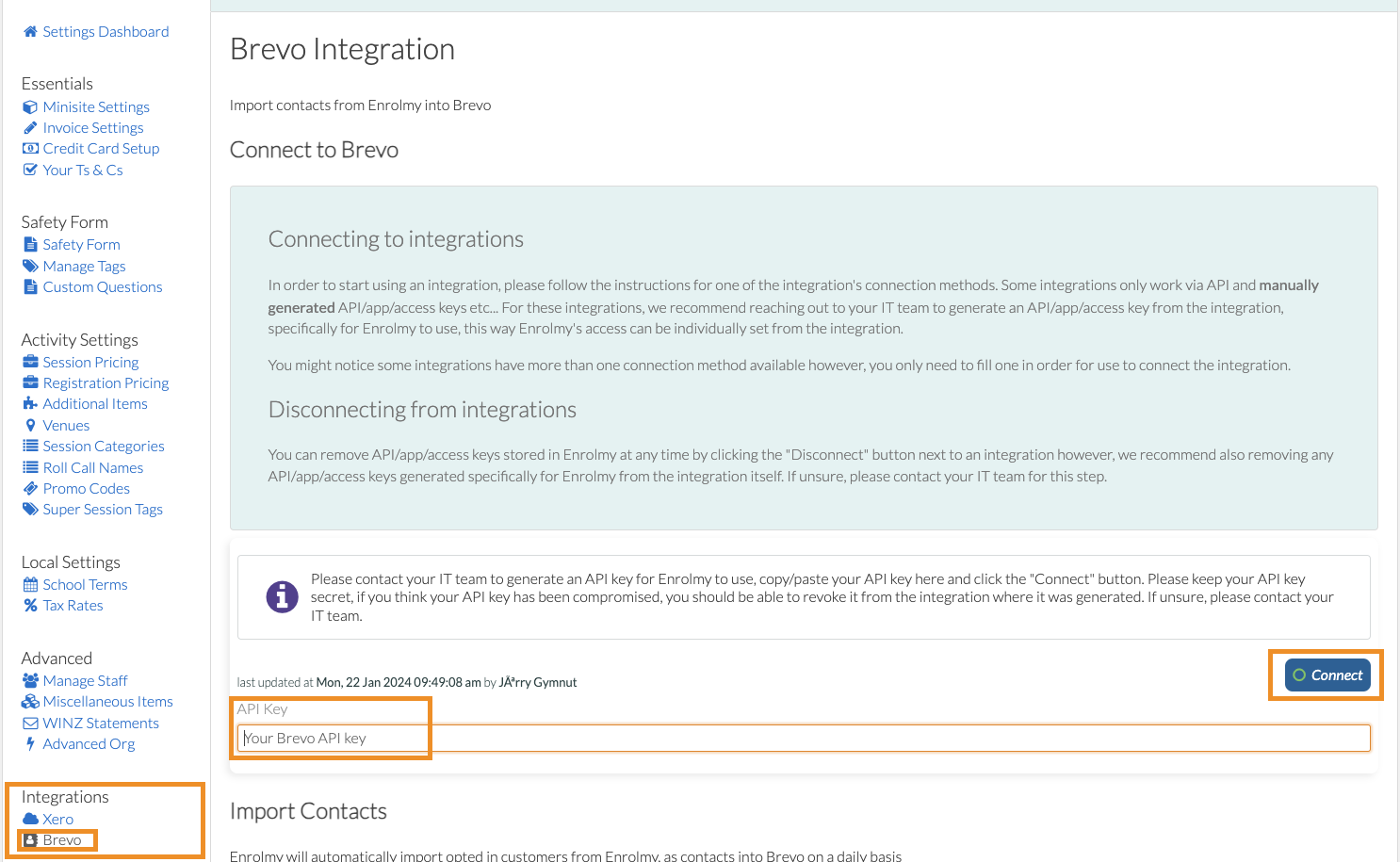Go to Miscellaneous Items
The image size is (1400, 862).
pyautogui.click(x=107, y=702)
